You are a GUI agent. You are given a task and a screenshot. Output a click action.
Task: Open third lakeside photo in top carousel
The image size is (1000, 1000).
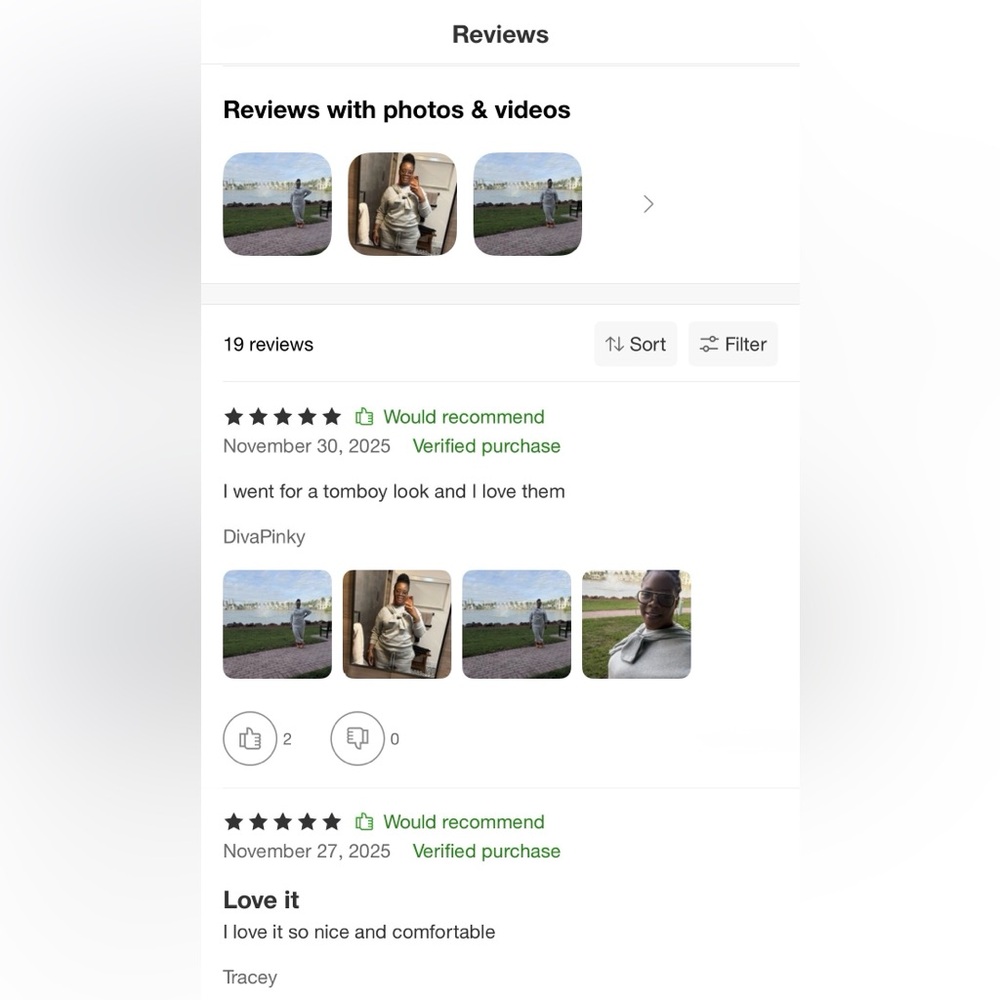pos(527,204)
